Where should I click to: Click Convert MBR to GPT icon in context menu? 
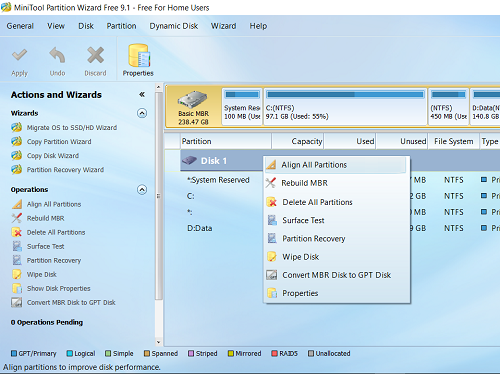pos(272,275)
